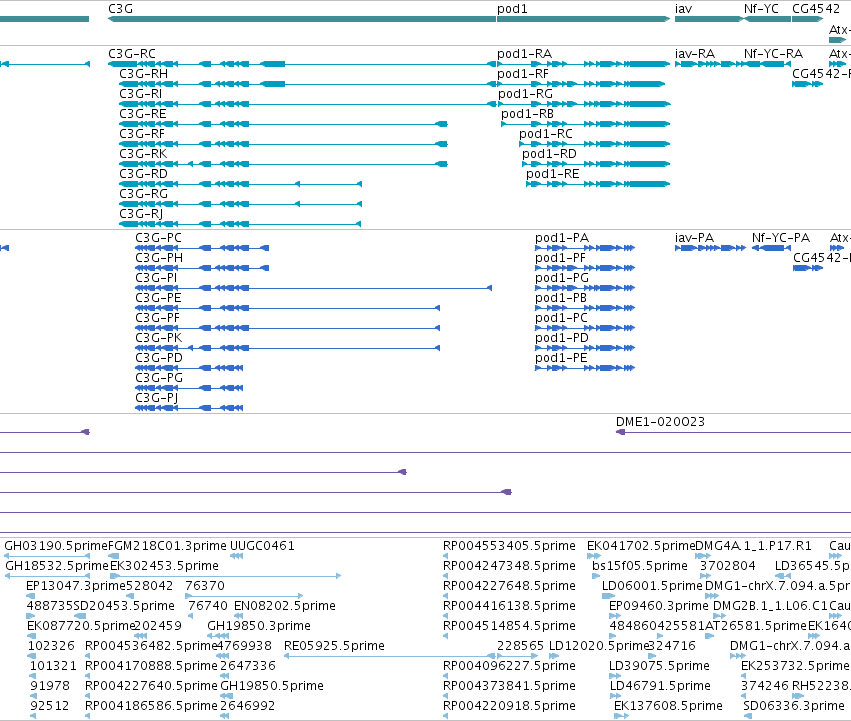Click the RP004247348.5prime feature label
The height and width of the screenshot is (721, 851).
tap(509, 566)
